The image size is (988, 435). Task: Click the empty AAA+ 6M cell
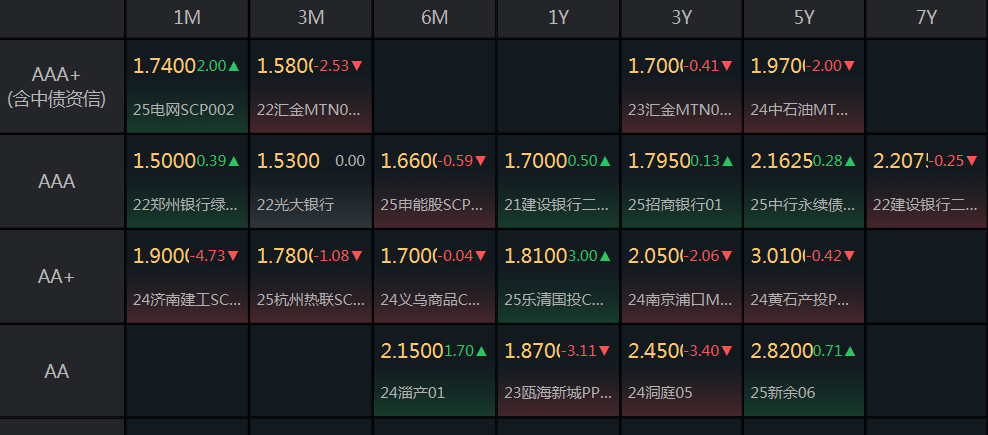434,87
